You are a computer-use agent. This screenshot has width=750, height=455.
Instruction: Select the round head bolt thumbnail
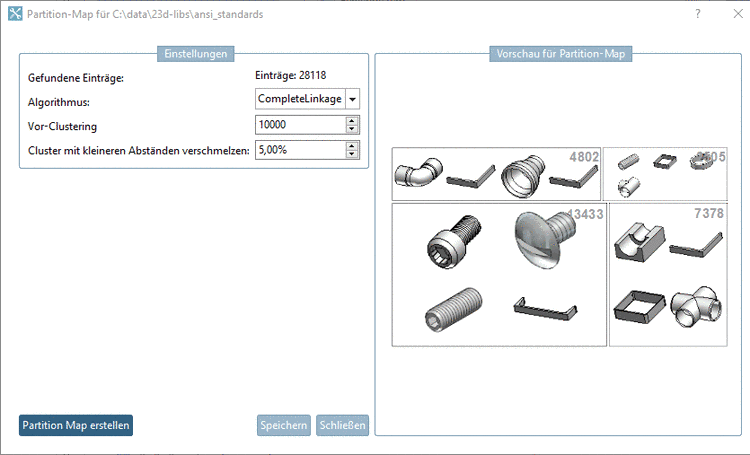click(544, 239)
